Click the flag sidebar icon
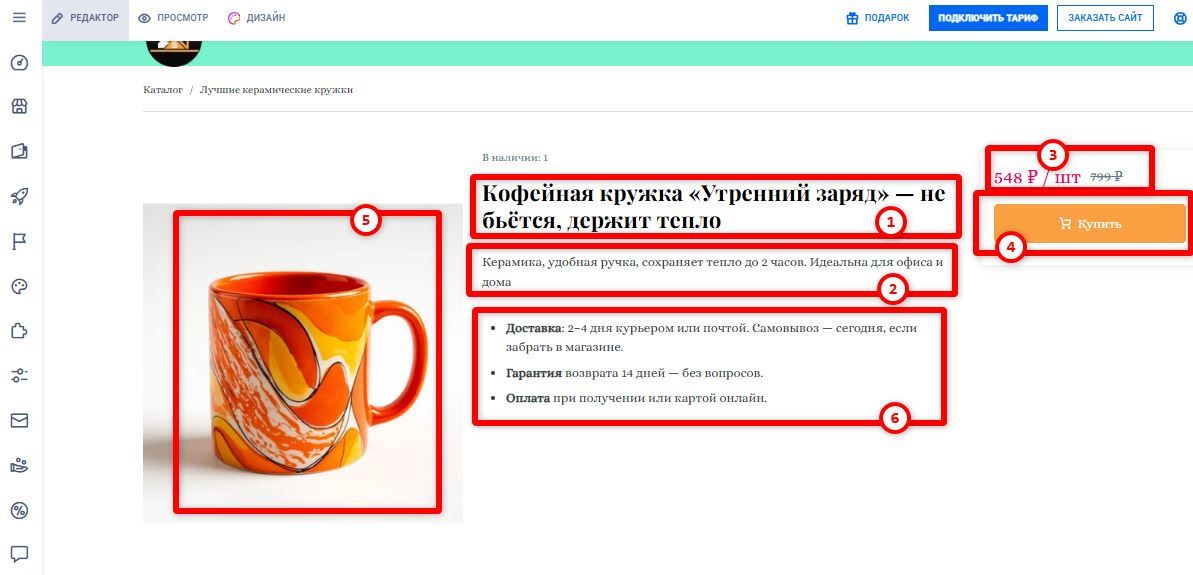Viewport: 1193px width, 575px height. 19,242
